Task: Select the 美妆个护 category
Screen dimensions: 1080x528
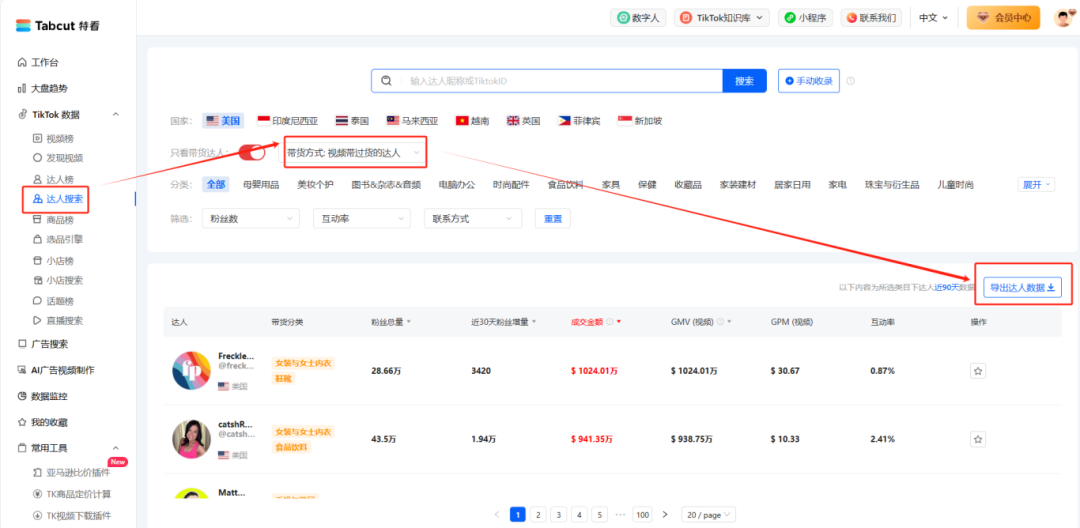Action: coord(315,184)
